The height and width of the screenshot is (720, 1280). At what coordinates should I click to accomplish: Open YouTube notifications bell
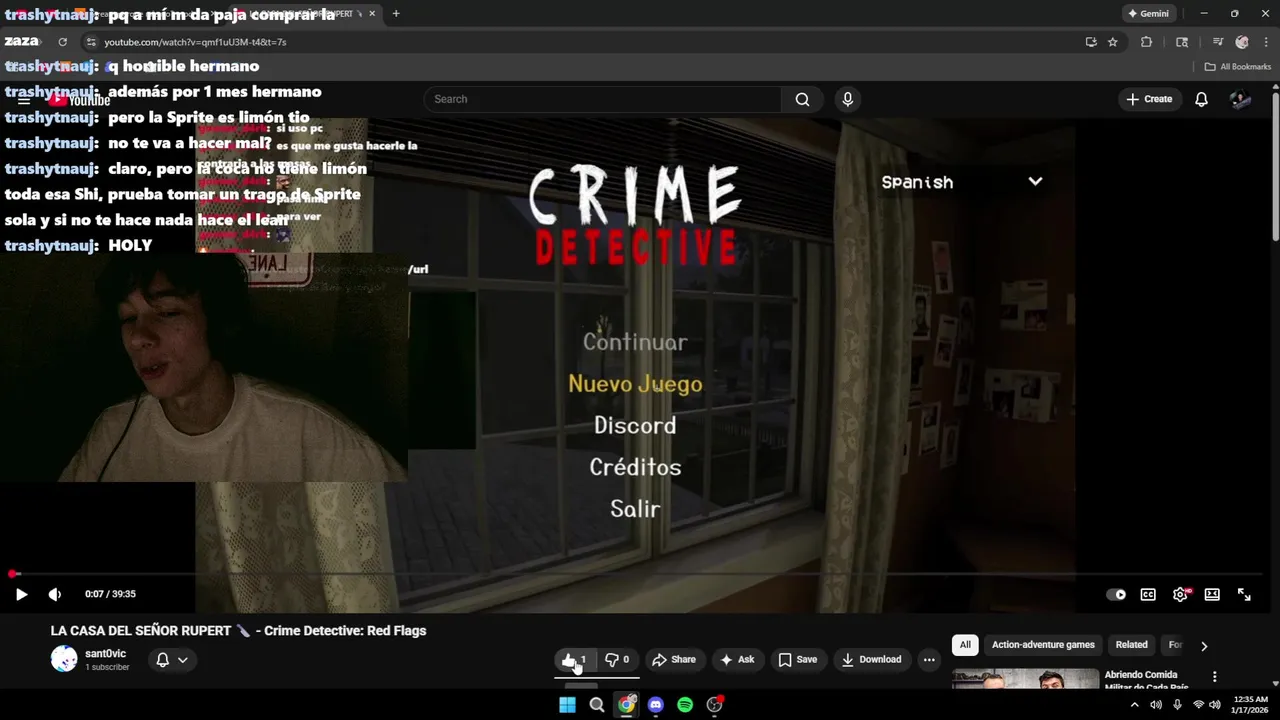pos(1201,99)
